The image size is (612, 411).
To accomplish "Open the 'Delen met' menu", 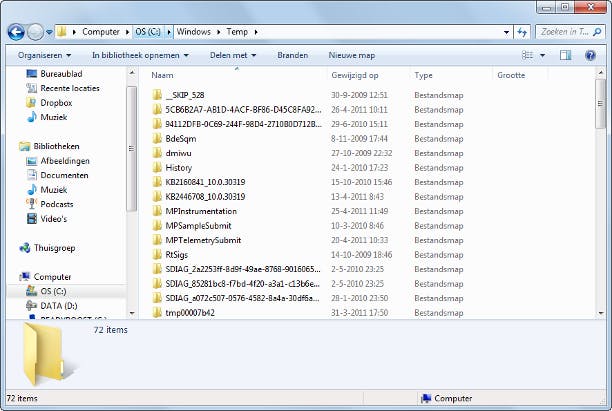I will [x=233, y=55].
